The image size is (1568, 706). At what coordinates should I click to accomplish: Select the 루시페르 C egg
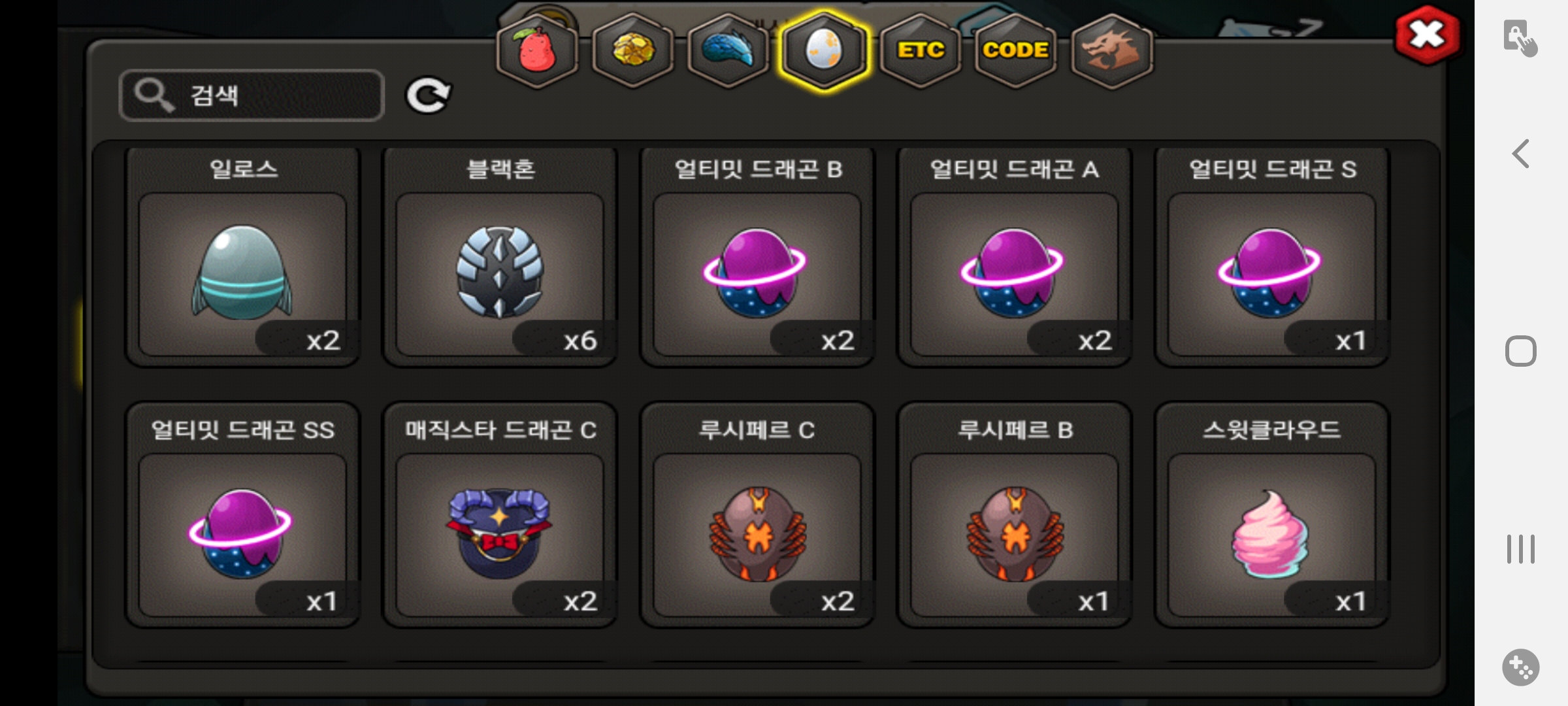coord(757,515)
